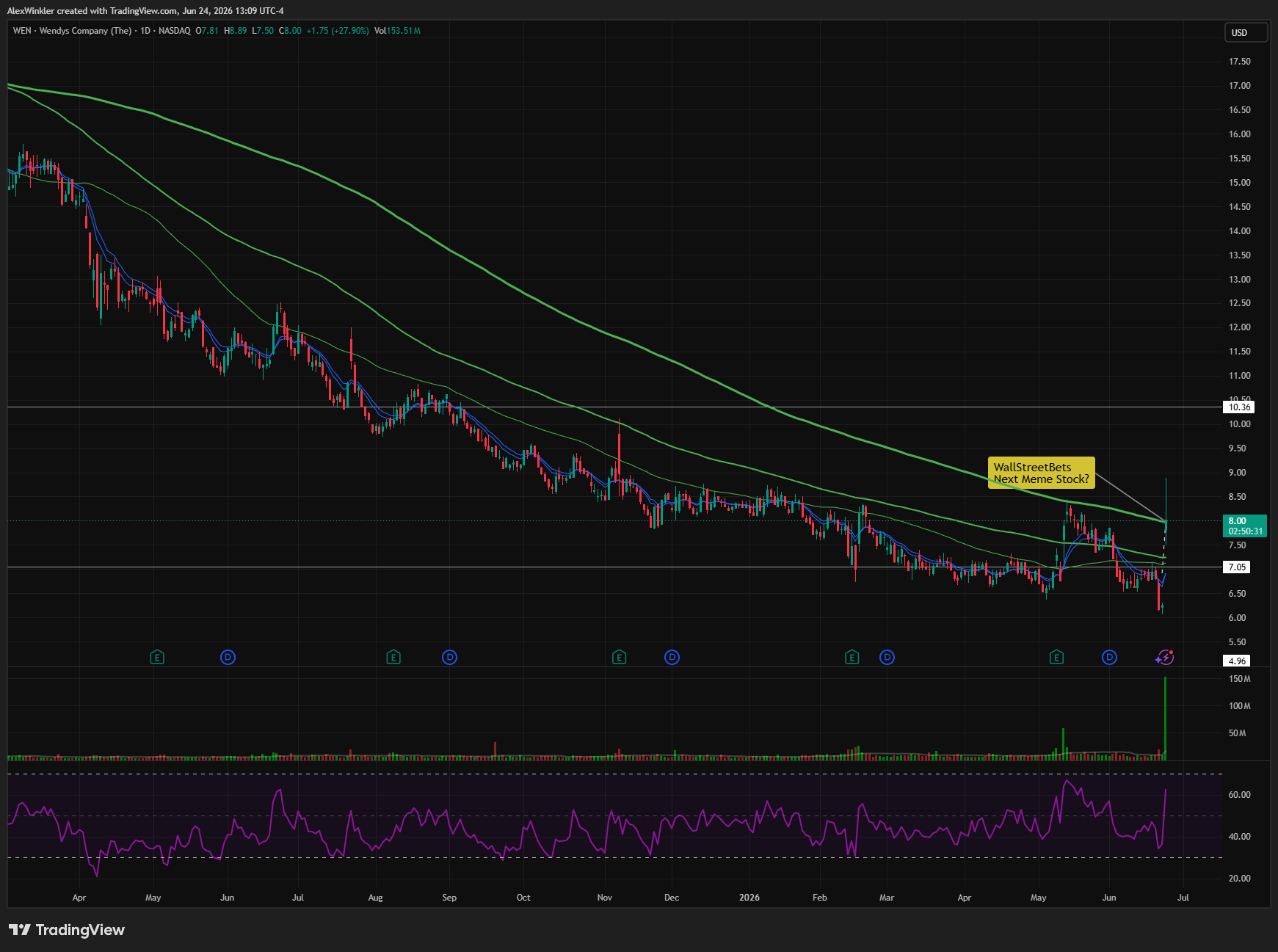Click the Oct label on time axis
The width and height of the screenshot is (1278, 952).
[523, 898]
